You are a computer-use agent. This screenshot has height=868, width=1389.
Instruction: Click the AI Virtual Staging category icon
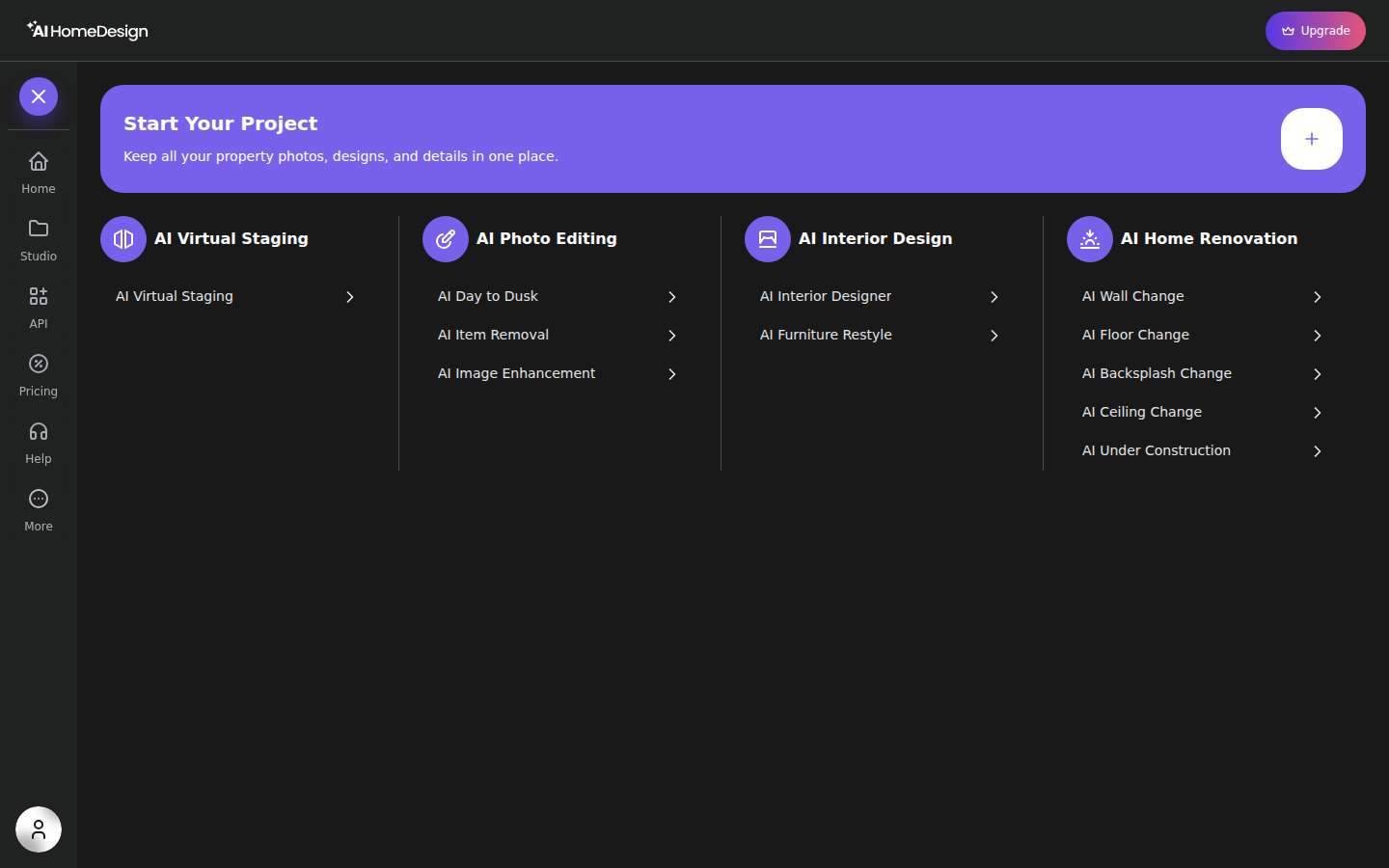pyautogui.click(x=123, y=239)
